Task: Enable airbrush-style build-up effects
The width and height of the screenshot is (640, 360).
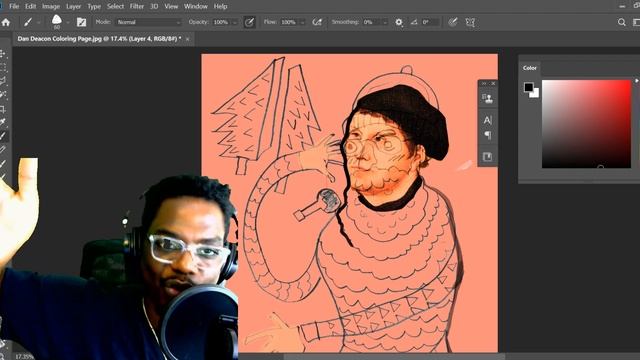Action: pyautogui.click(x=317, y=22)
